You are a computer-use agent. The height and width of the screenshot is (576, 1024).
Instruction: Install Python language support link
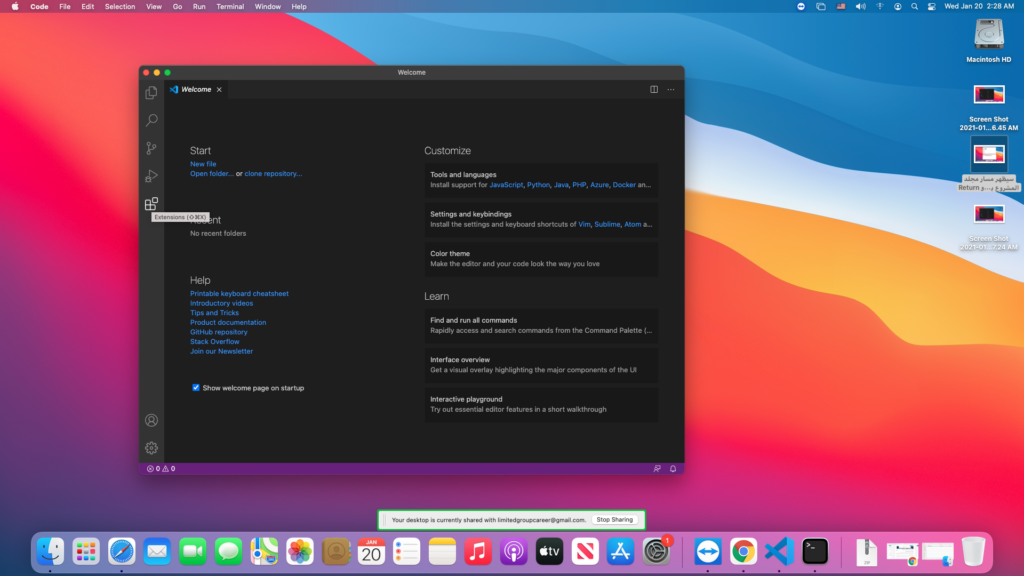pos(538,185)
